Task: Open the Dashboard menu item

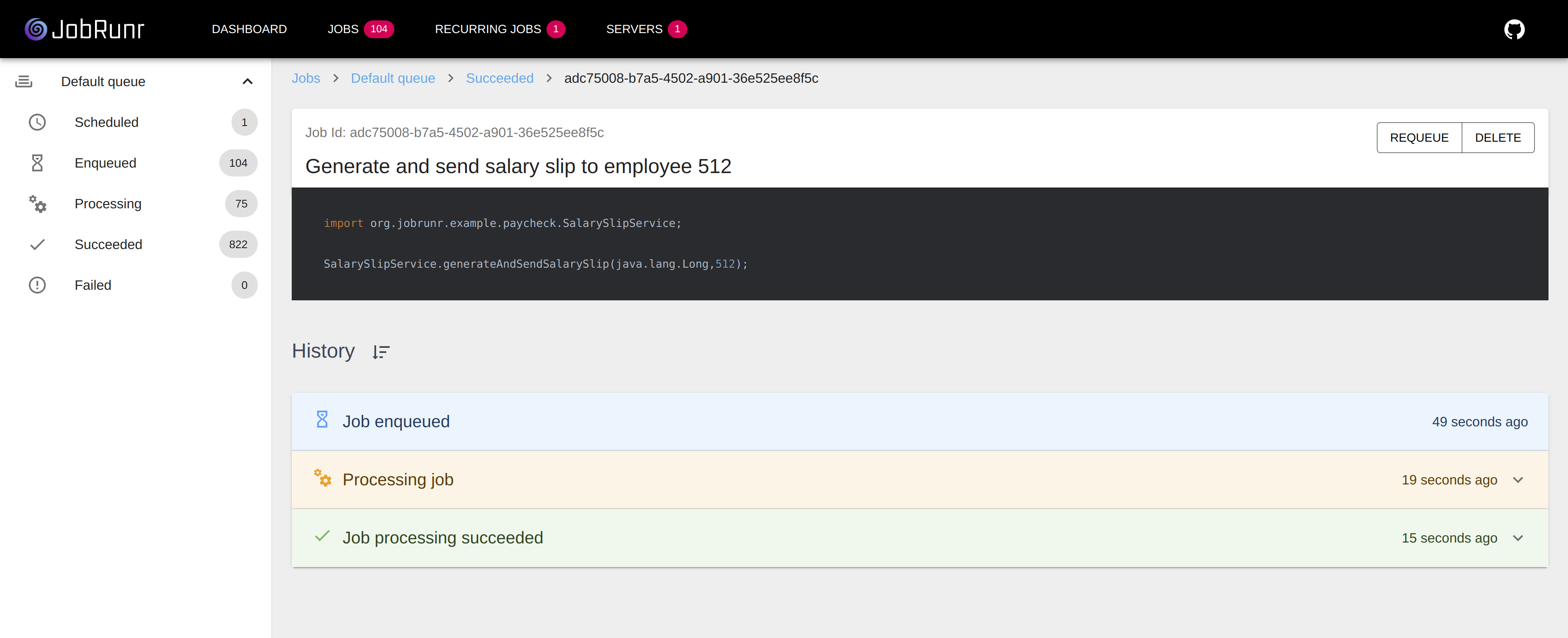Action: click(x=249, y=29)
